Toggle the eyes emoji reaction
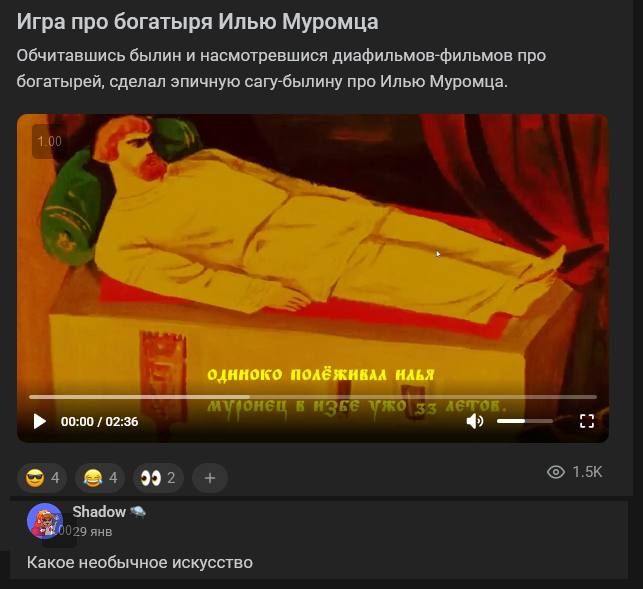Screen dimensions: 643x589 (x=158, y=478)
